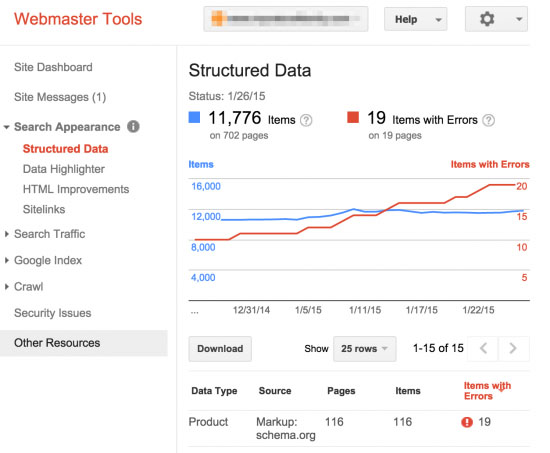Click the red Items with Errors chart label

tap(490, 164)
